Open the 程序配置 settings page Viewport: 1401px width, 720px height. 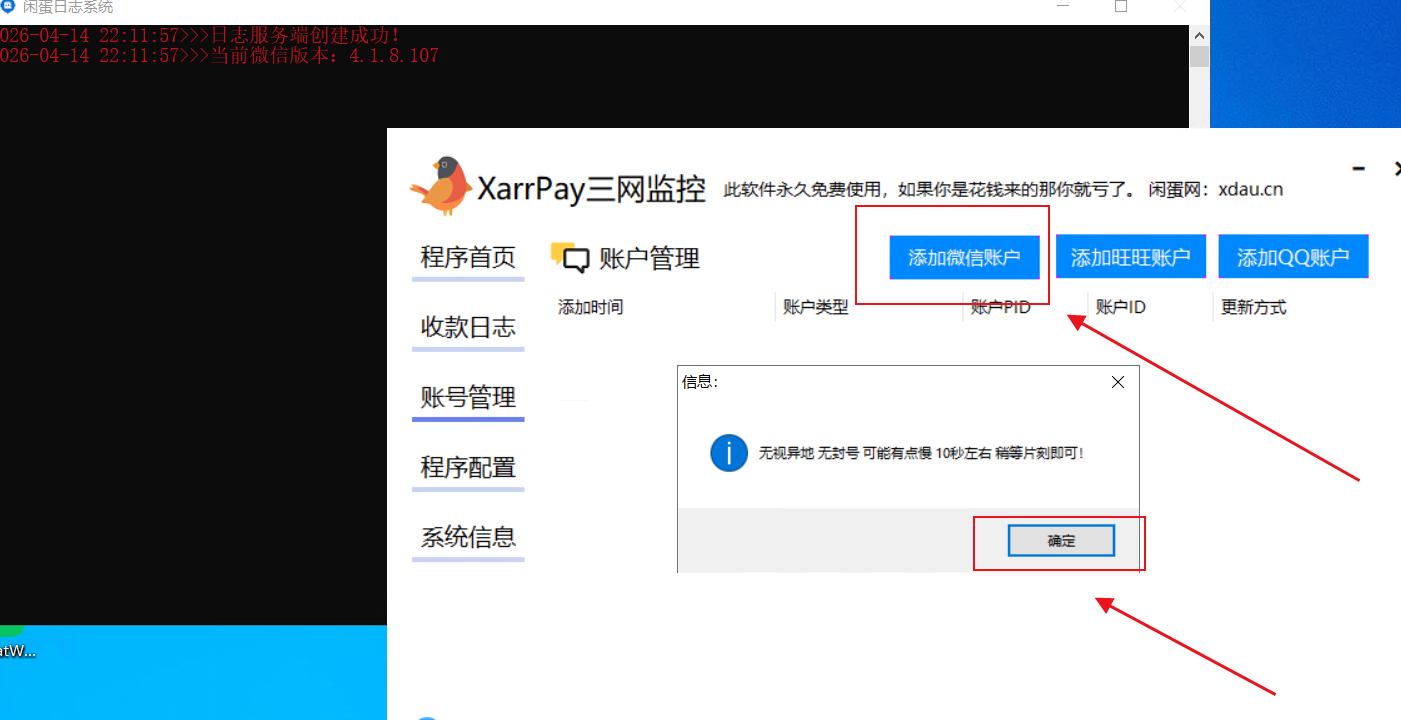pyautogui.click(x=467, y=467)
